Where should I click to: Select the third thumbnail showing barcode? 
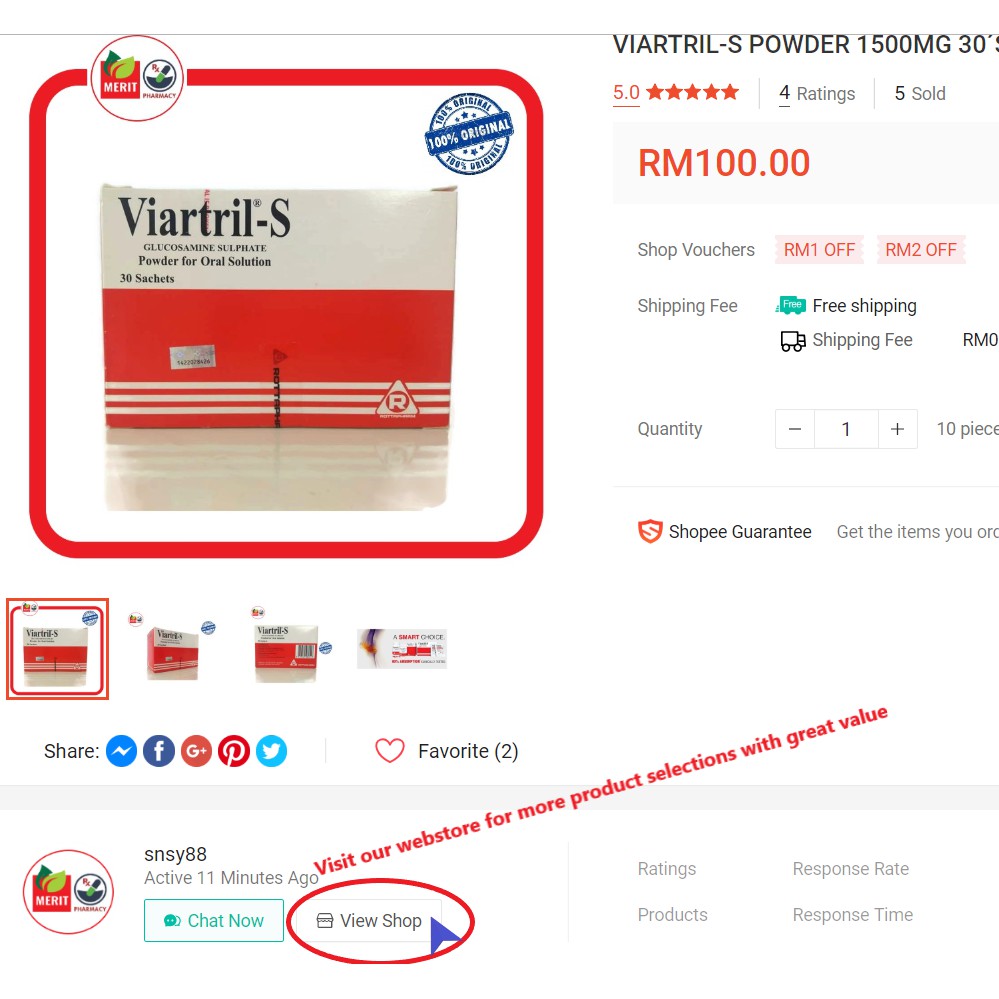(288, 649)
